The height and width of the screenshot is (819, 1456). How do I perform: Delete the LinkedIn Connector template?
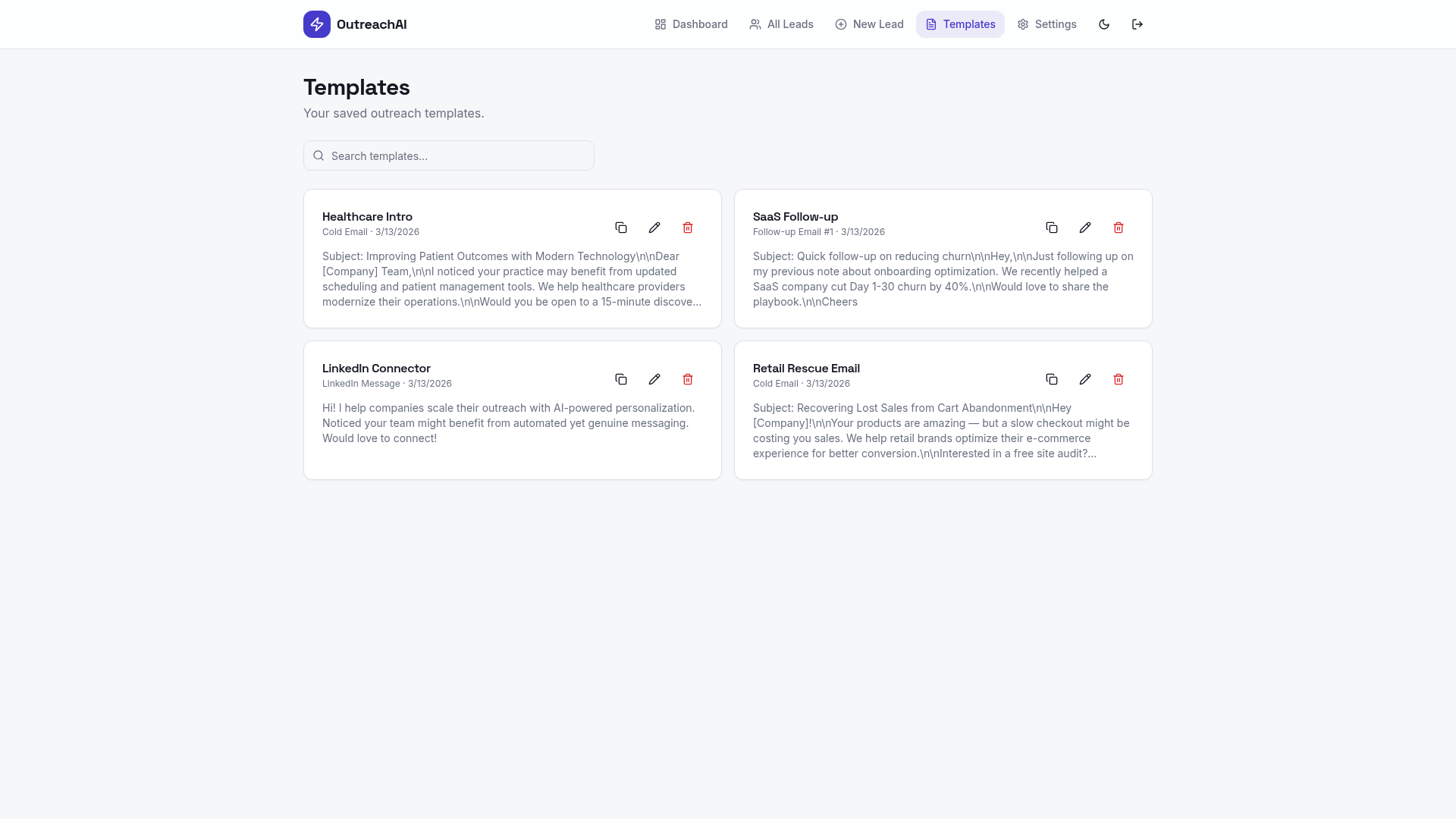point(688,379)
